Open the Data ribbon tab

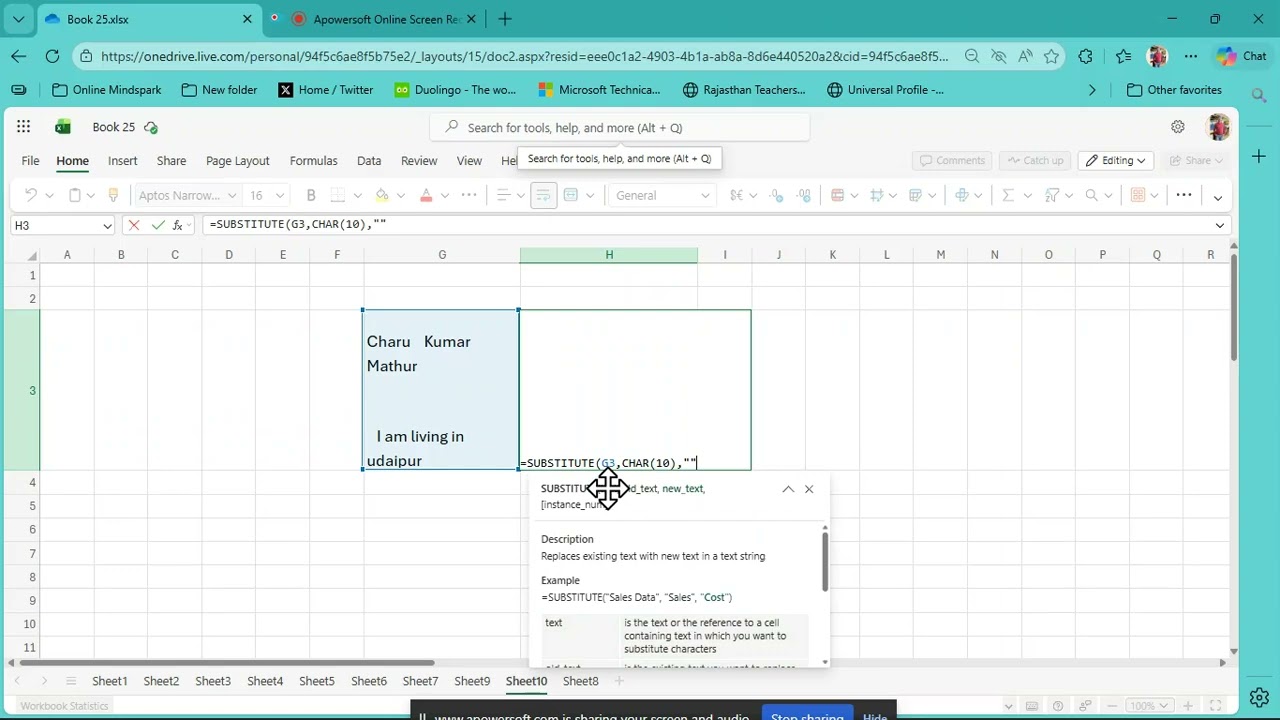tap(369, 160)
